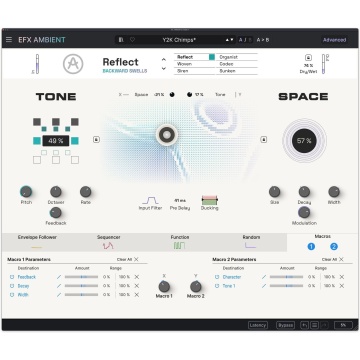Click polarity pencil icon in Feedback row
This screenshot has width=360, height=360.
(59, 277)
